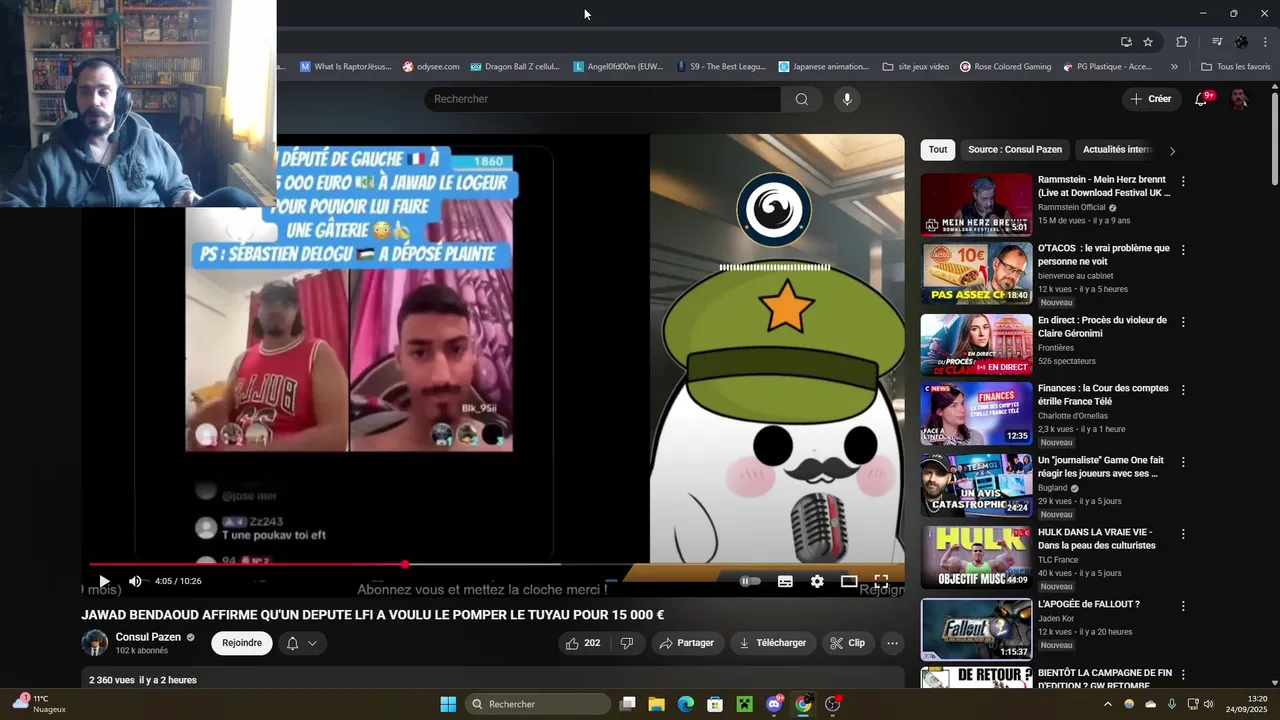Open YouTube notifications bell
The height and width of the screenshot is (720, 1280).
pos(1202,99)
